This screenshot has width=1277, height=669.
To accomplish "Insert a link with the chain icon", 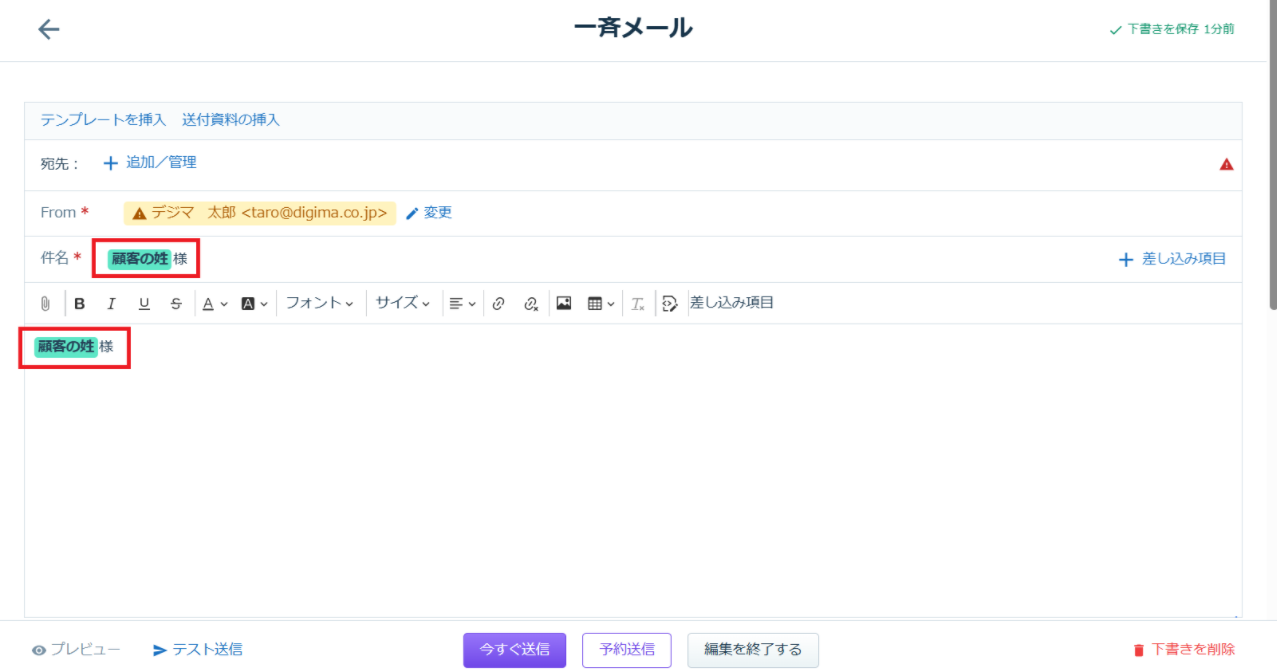I will [x=498, y=304].
